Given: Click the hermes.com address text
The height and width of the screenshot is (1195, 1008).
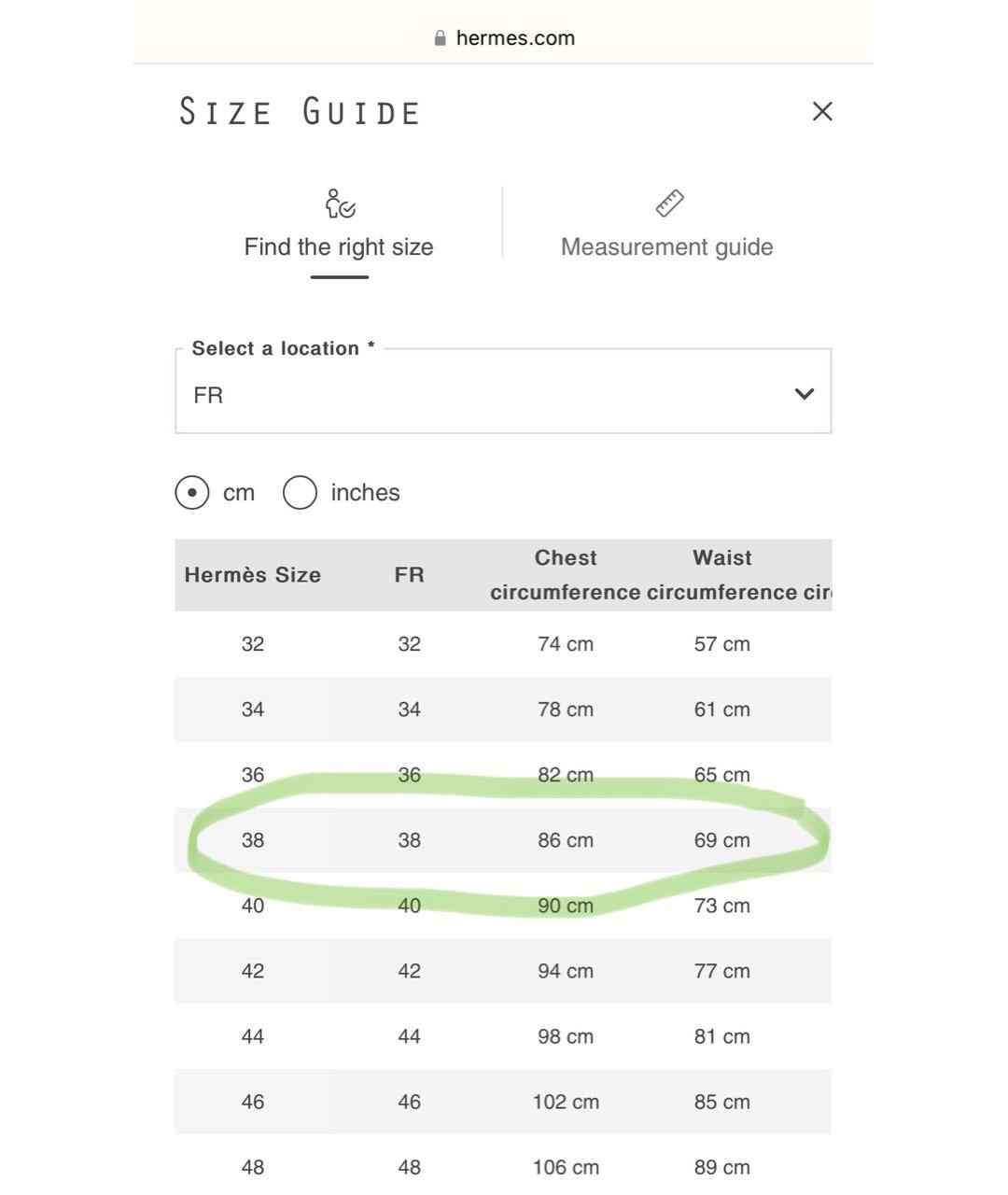Looking at the screenshot, I should coord(515,38).
